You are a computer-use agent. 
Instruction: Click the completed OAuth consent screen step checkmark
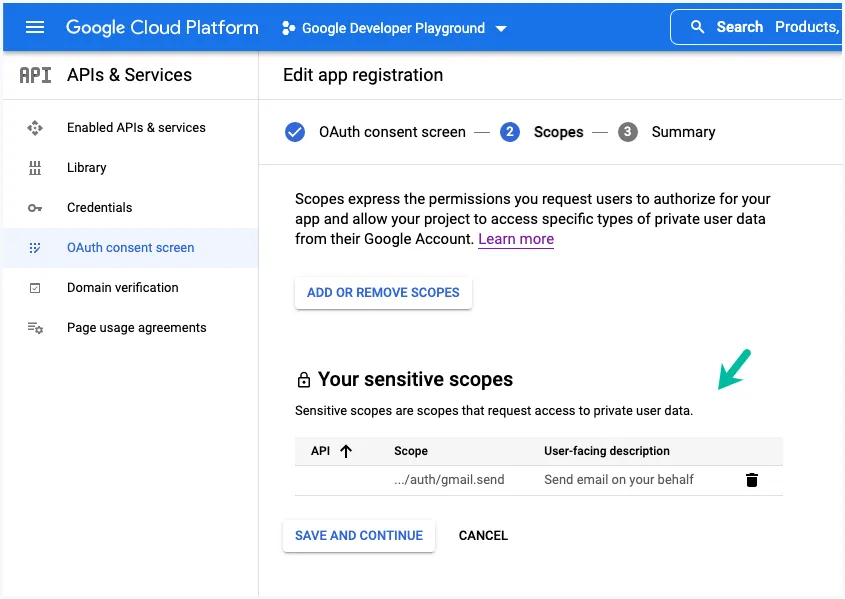pyautogui.click(x=295, y=131)
